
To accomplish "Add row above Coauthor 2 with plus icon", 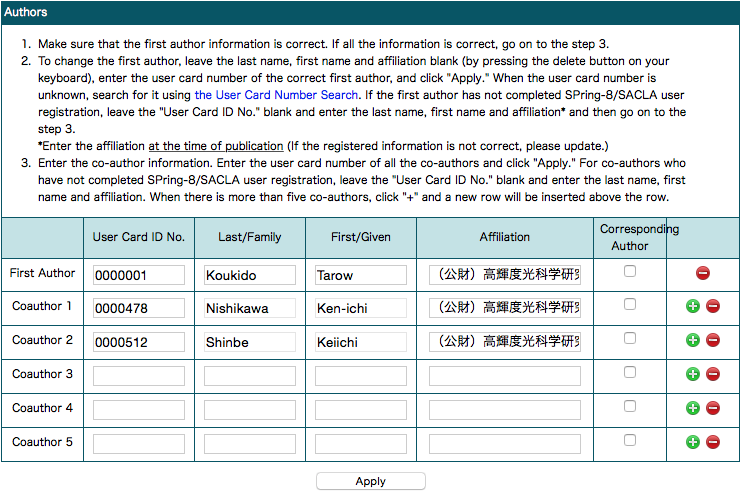I will tap(692, 341).
